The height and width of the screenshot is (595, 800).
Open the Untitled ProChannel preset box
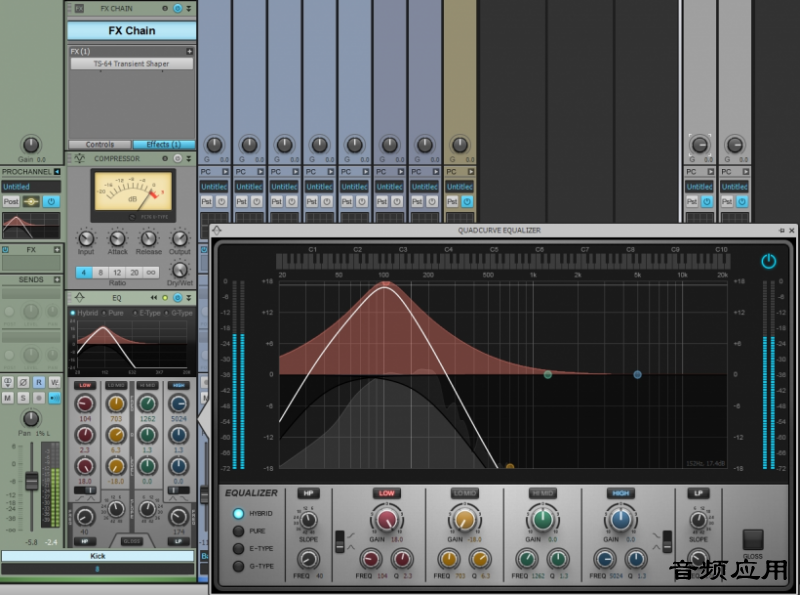[31, 187]
